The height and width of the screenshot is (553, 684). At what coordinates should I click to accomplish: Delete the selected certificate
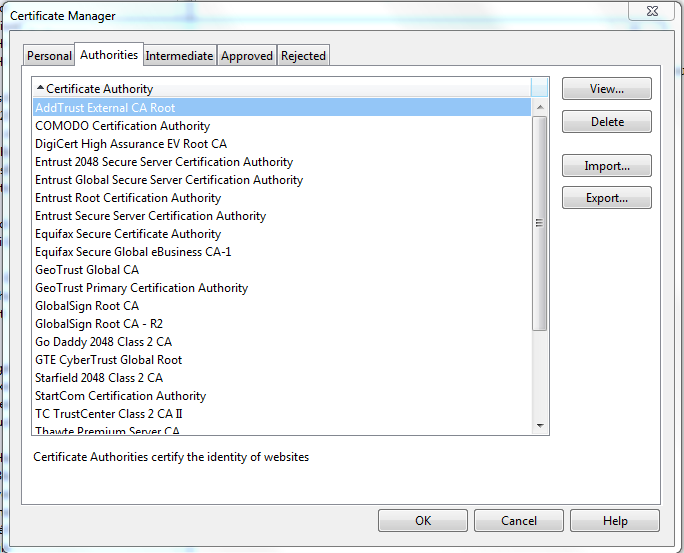(x=607, y=122)
